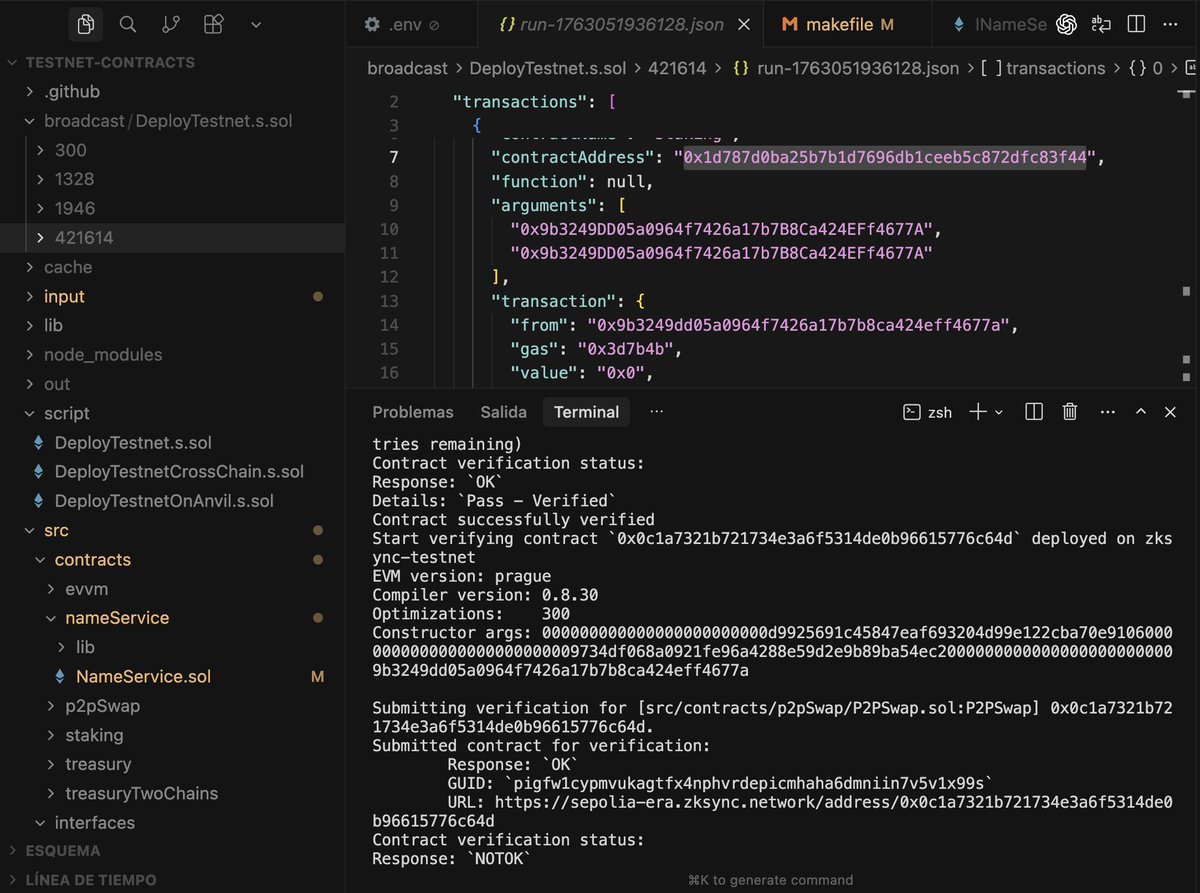
Task: Expand folder 1946
Action: 172,208
